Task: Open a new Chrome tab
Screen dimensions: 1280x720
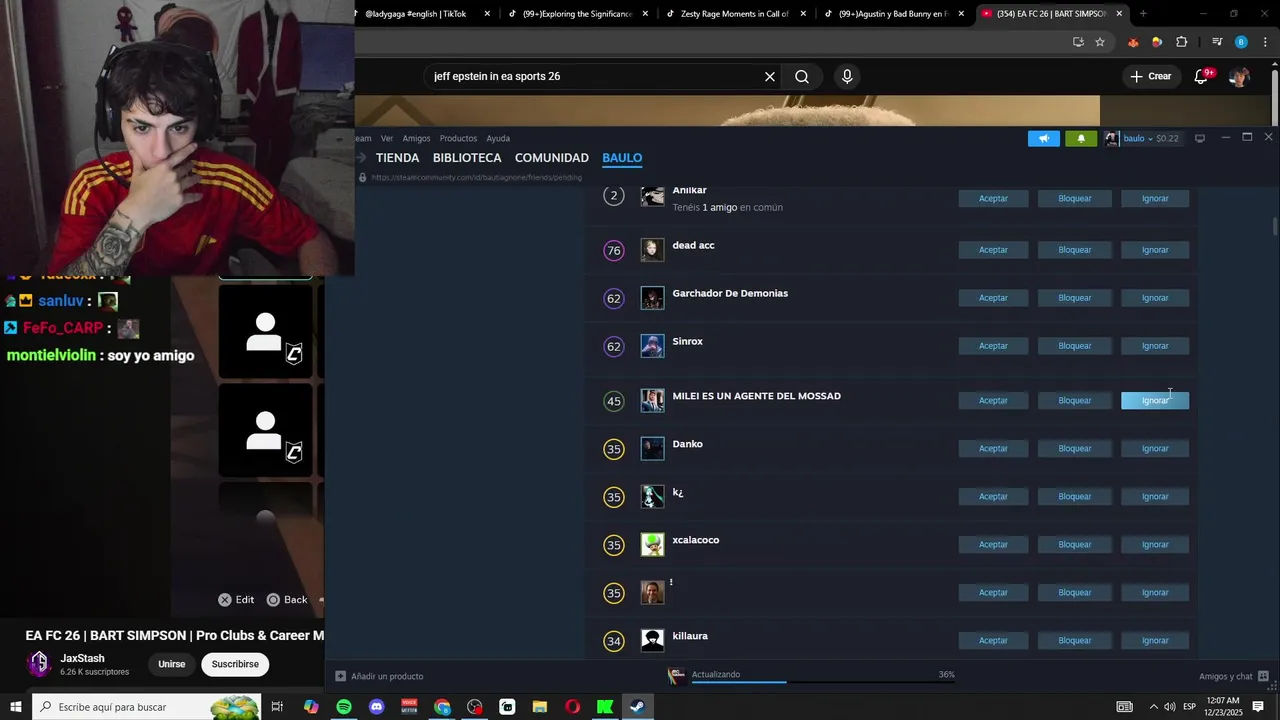Action: coord(1143,14)
